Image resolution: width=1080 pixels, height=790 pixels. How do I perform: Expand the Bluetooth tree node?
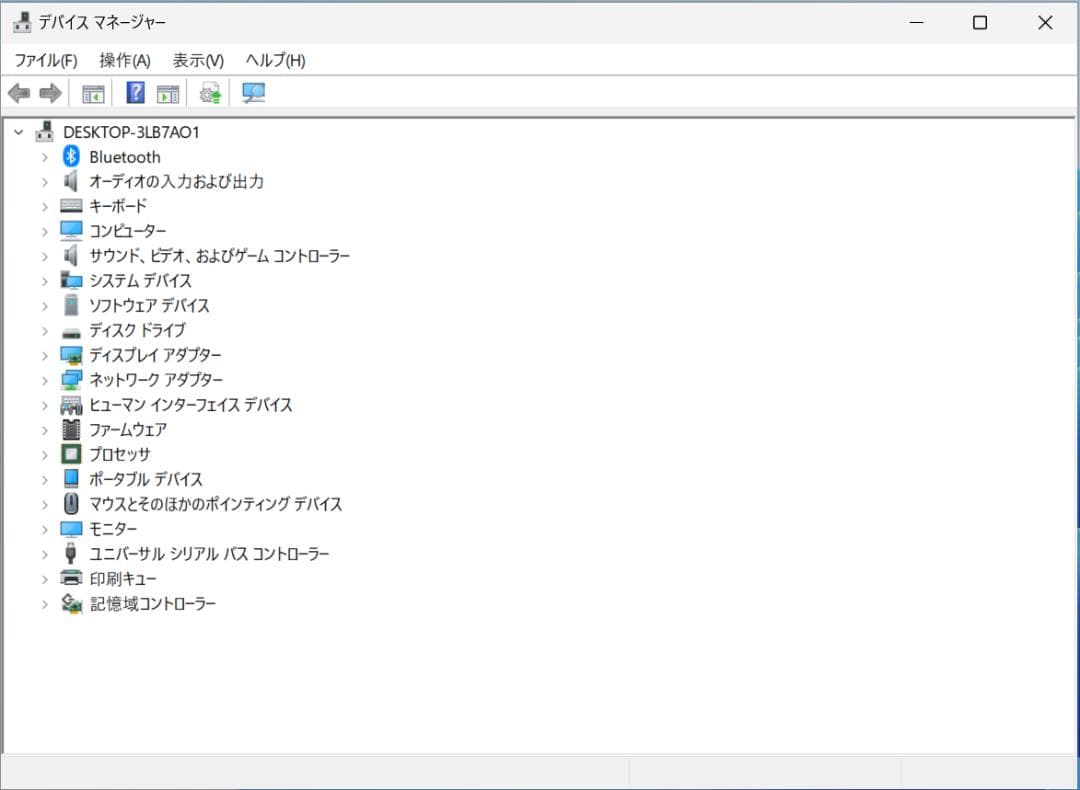(43, 156)
